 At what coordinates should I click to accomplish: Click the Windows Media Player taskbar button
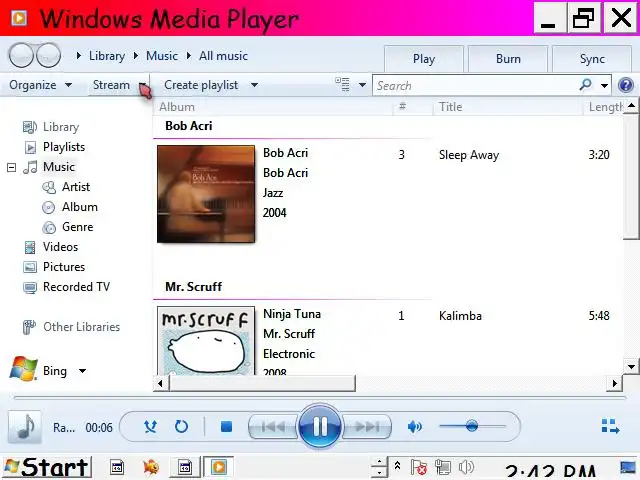point(219,467)
